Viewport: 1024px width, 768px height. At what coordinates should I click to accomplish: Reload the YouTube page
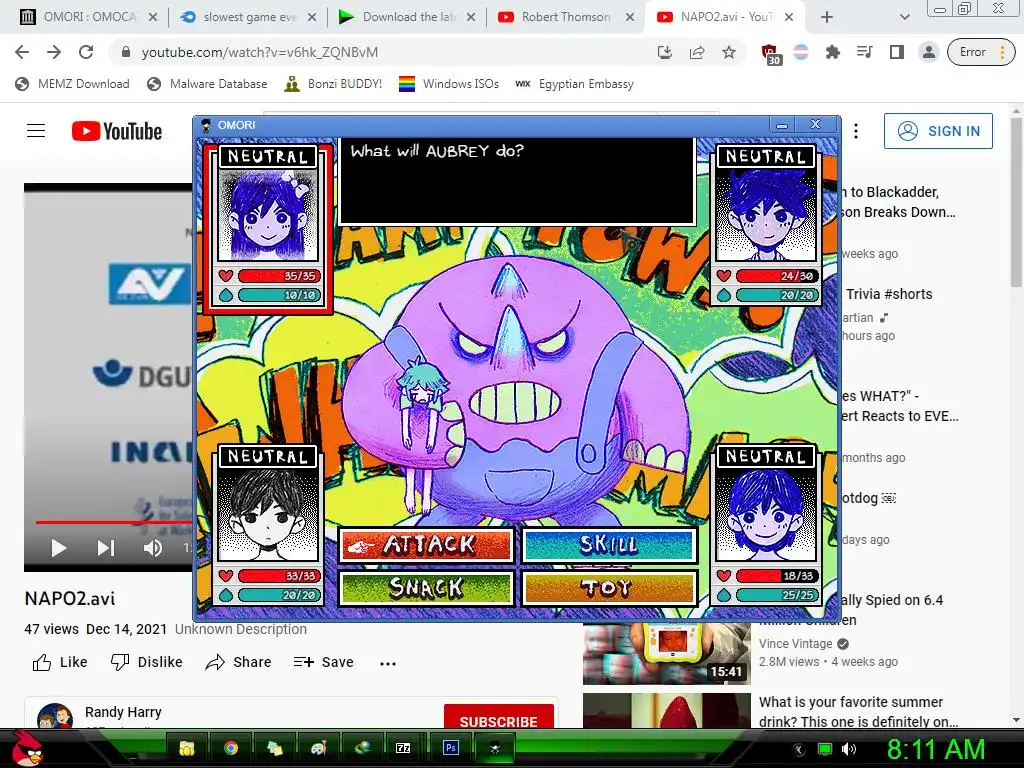tap(86, 52)
